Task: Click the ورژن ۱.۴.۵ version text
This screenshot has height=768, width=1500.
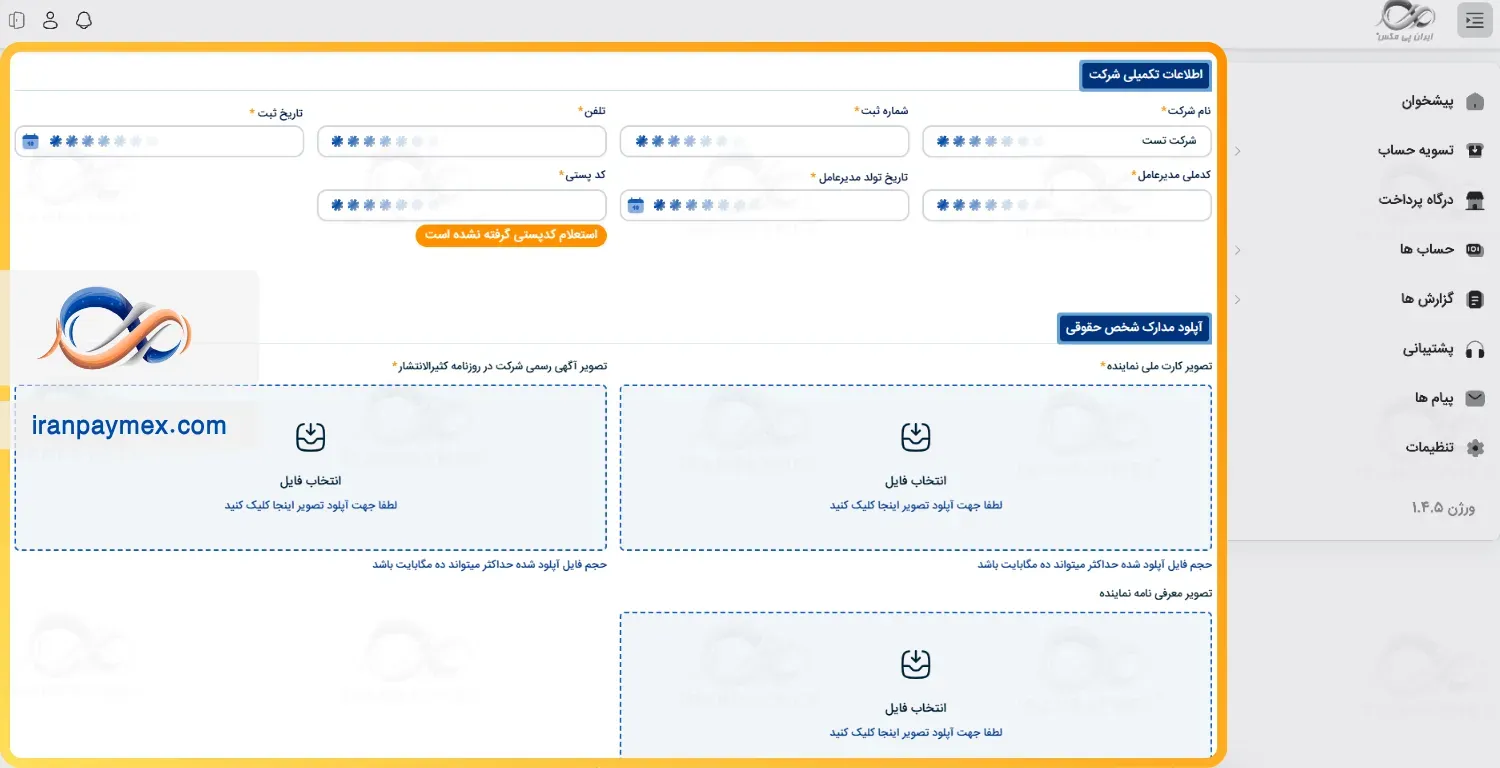Action: [1443, 508]
